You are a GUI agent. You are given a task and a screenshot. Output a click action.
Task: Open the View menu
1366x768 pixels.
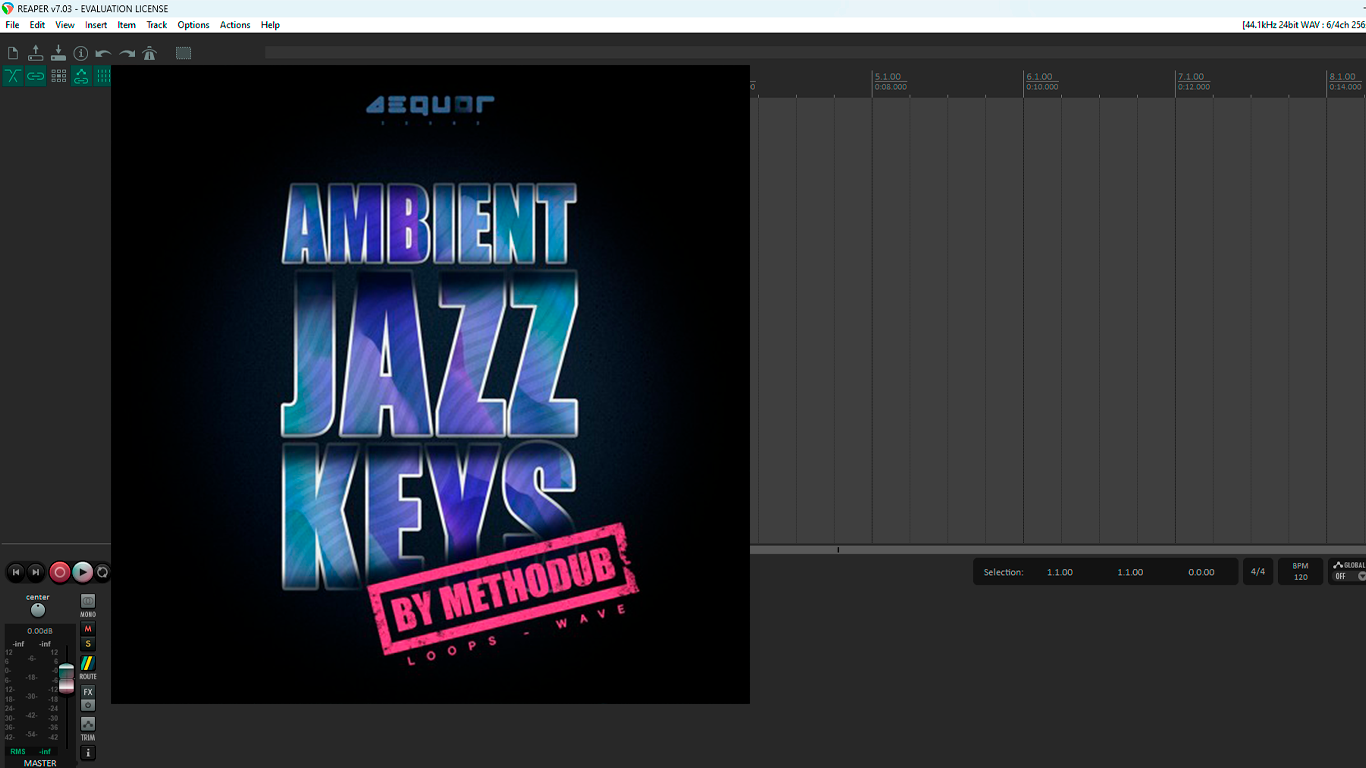(x=65, y=25)
